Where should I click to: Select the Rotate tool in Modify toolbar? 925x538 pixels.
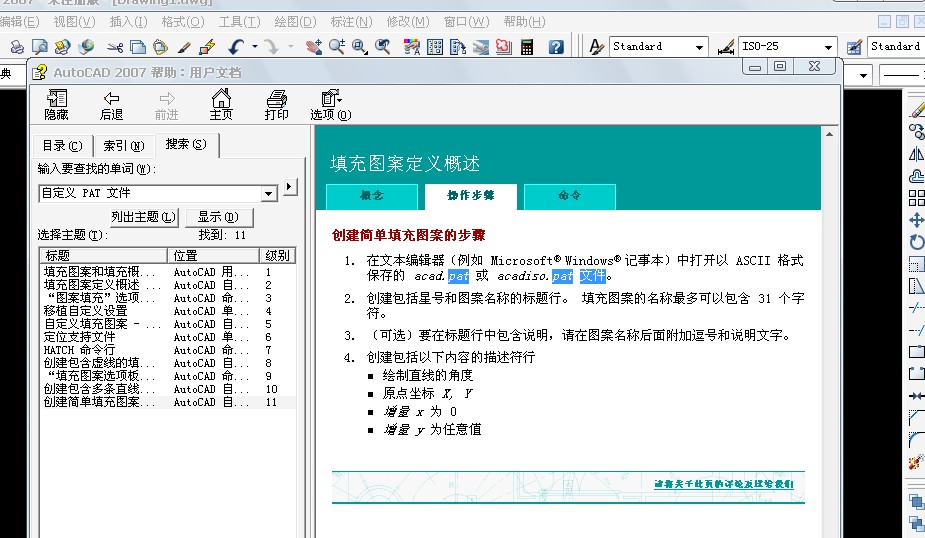916,242
